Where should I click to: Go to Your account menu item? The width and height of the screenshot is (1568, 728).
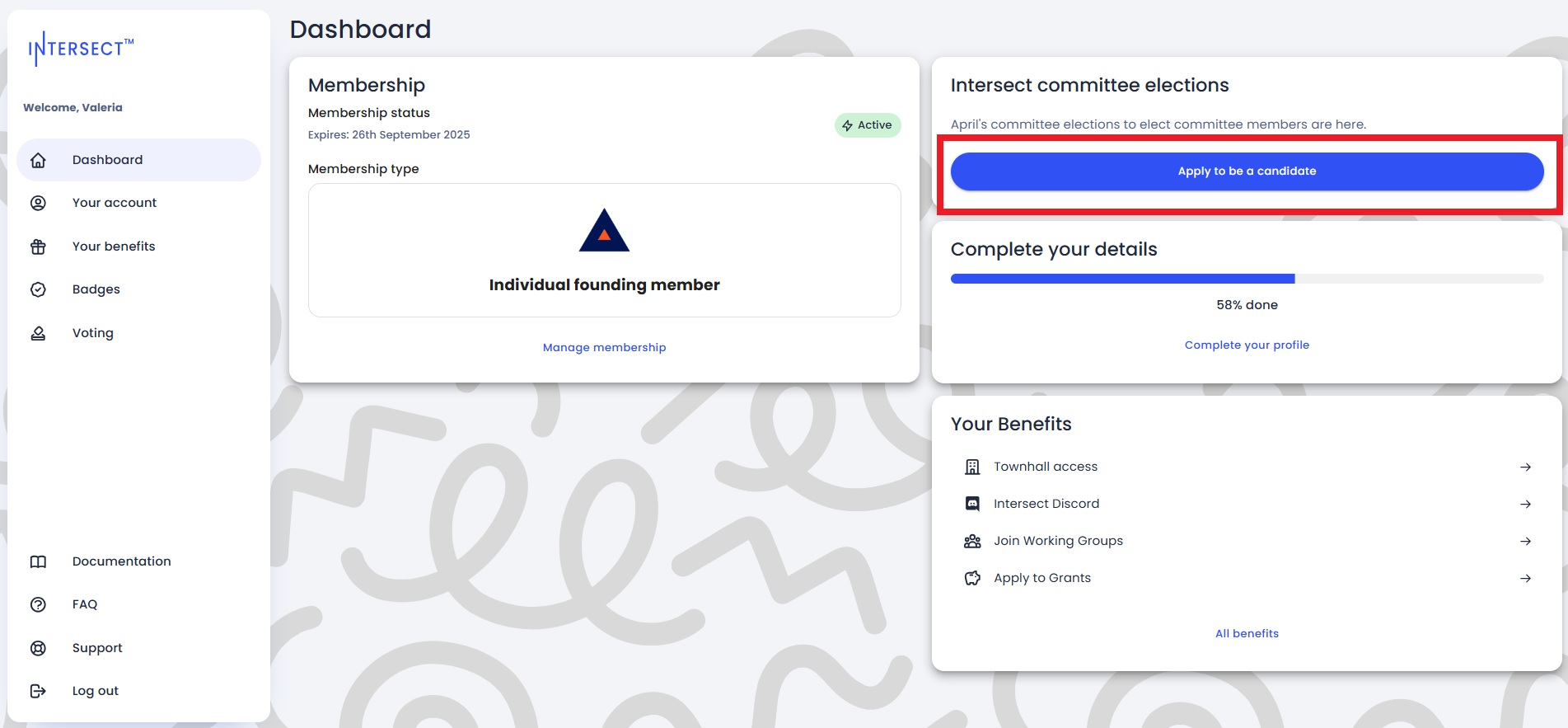click(x=115, y=203)
